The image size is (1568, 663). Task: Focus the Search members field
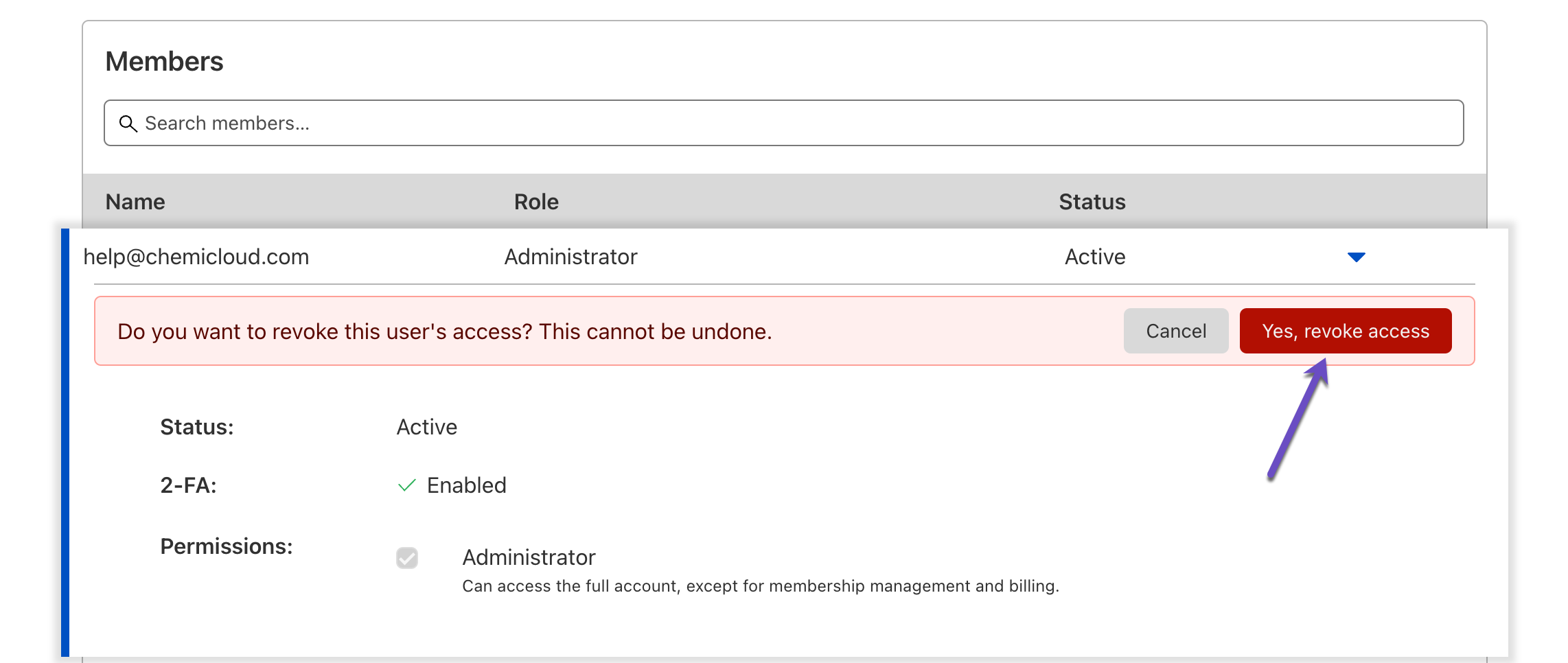pyautogui.click(x=796, y=124)
